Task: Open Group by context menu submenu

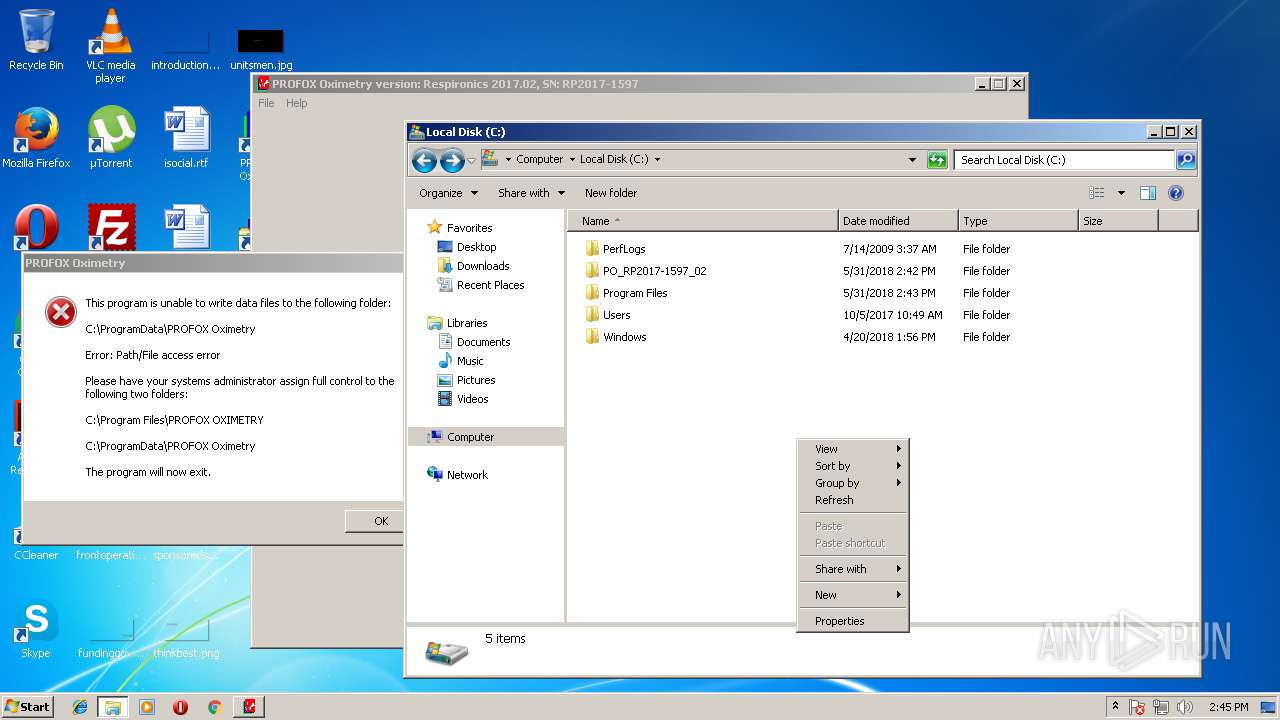Action: [x=853, y=483]
